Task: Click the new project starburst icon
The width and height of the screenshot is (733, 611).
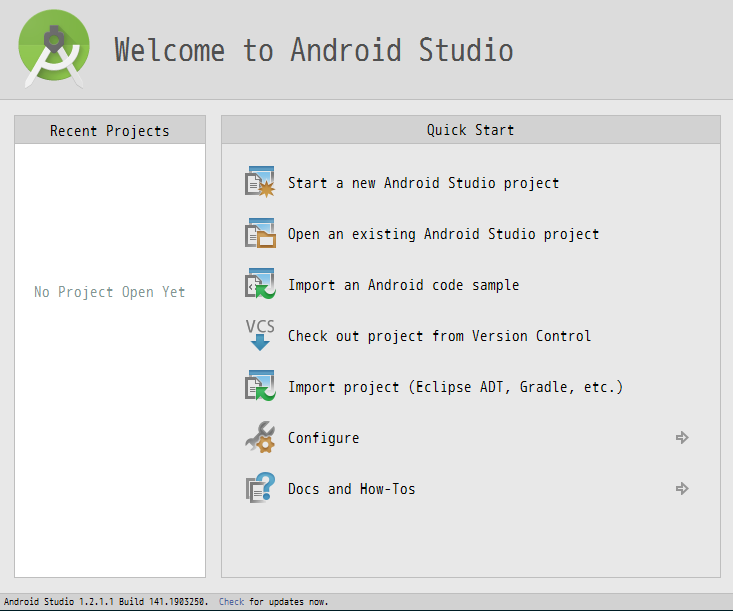Action: coord(260,182)
